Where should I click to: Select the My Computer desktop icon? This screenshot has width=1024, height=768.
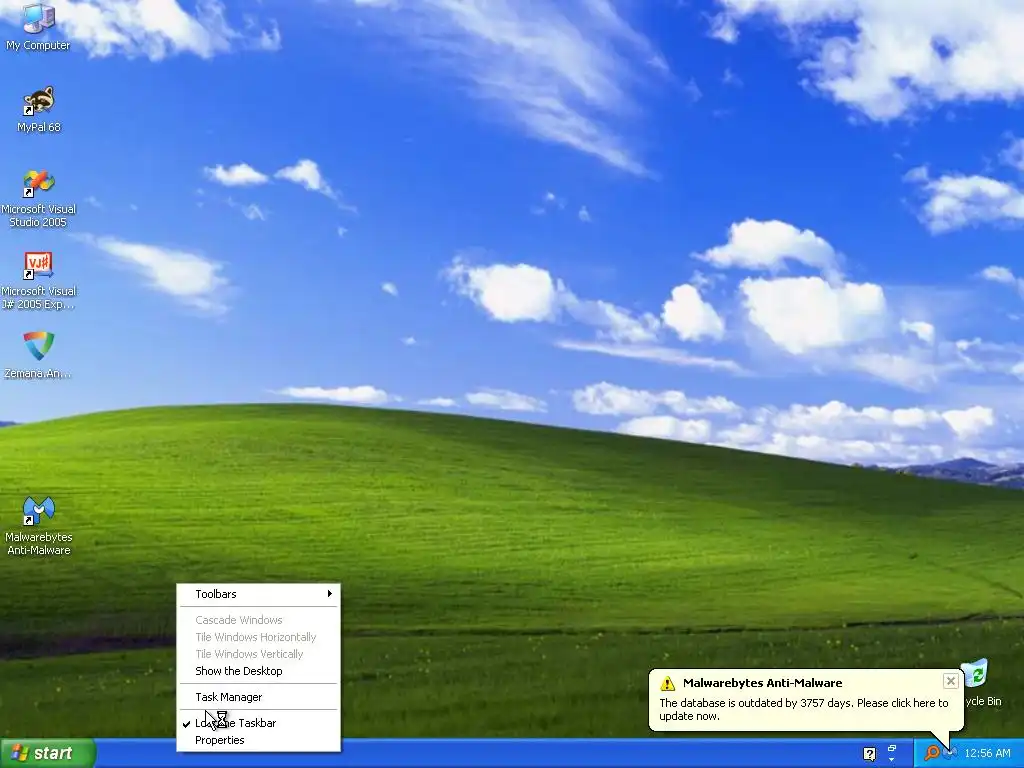[38, 26]
